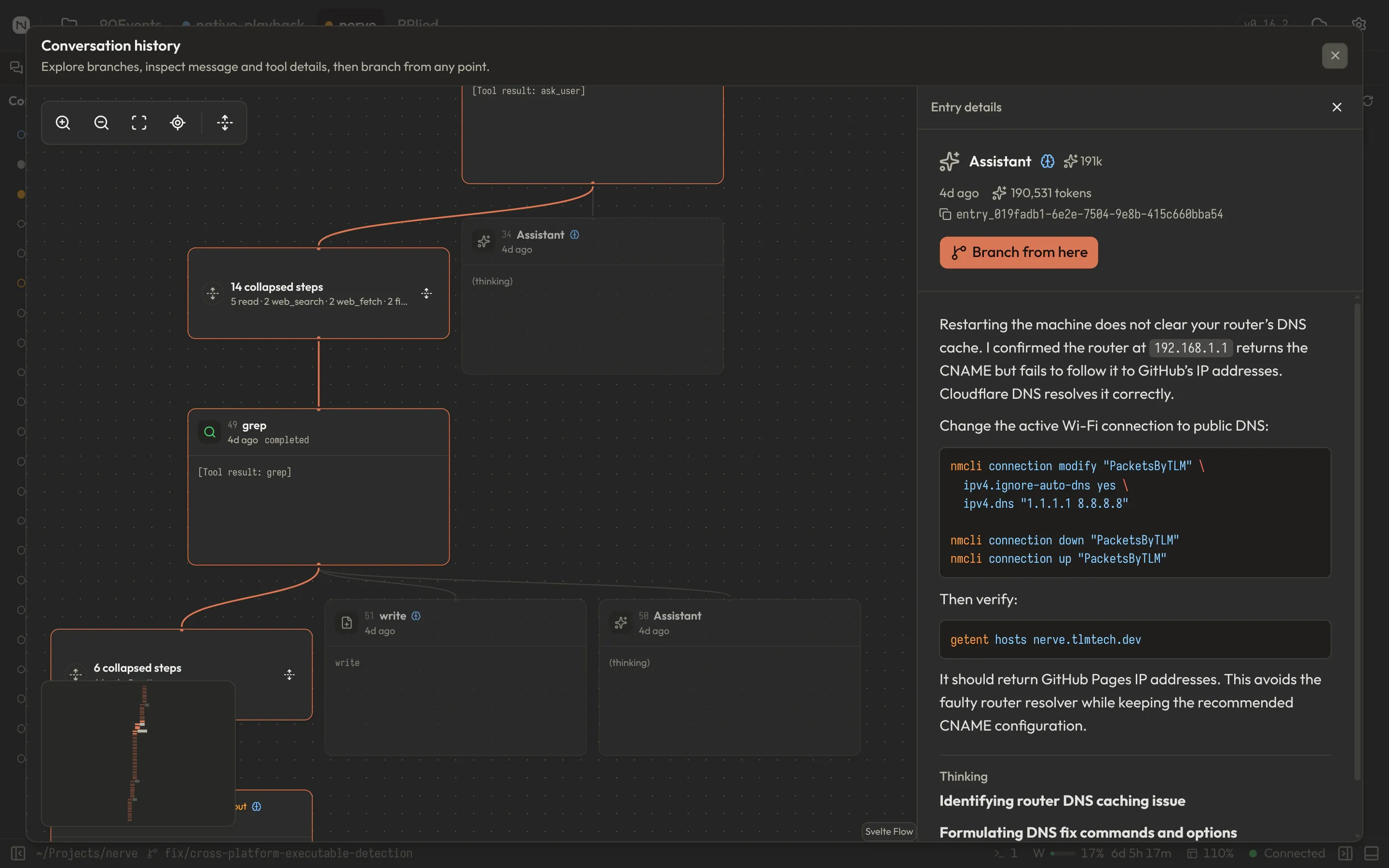Viewport: 1389px width, 868px height.
Task: Click the usage progress bar in status bar
Action: pos(1062,854)
